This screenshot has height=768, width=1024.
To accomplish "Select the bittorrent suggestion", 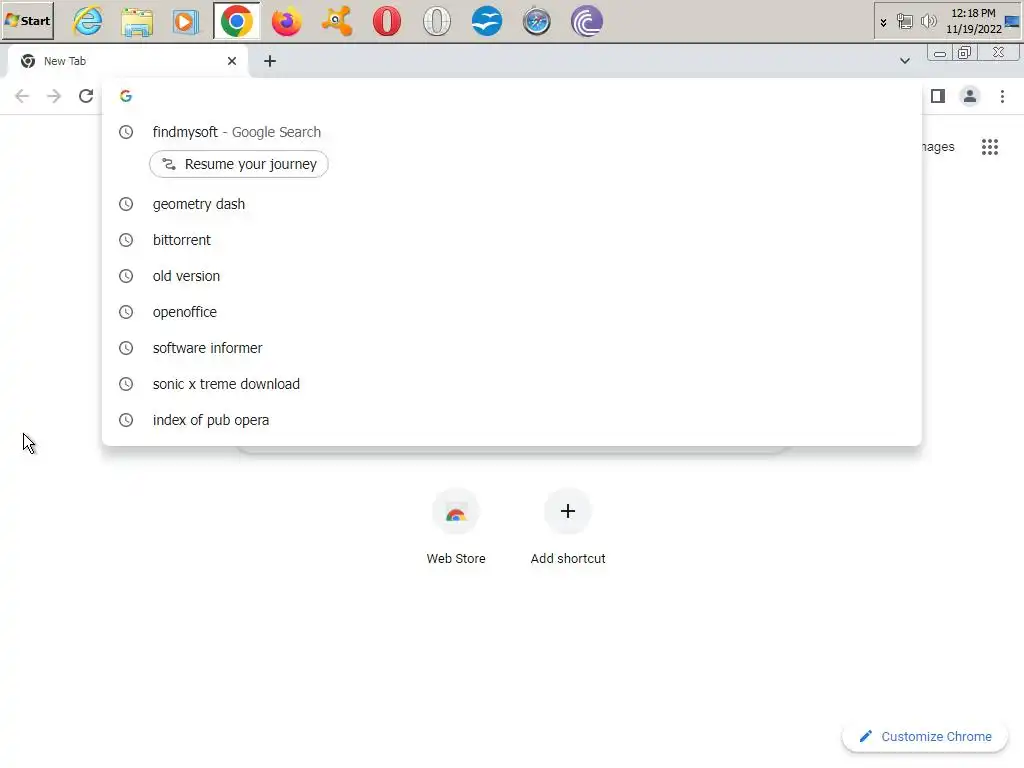I will [x=511, y=240].
